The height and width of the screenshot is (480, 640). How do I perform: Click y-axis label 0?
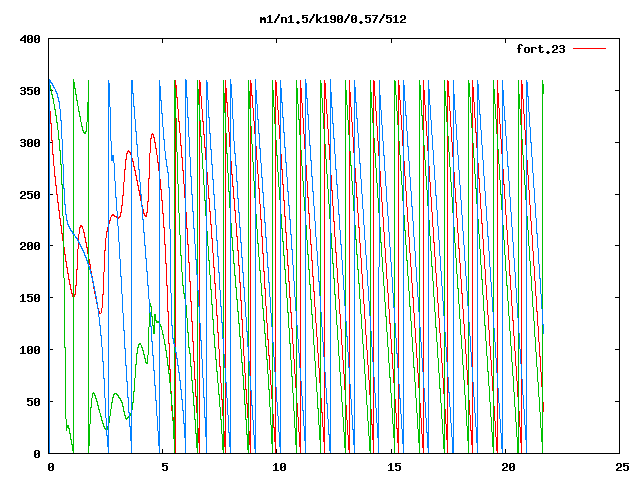pos(37,454)
